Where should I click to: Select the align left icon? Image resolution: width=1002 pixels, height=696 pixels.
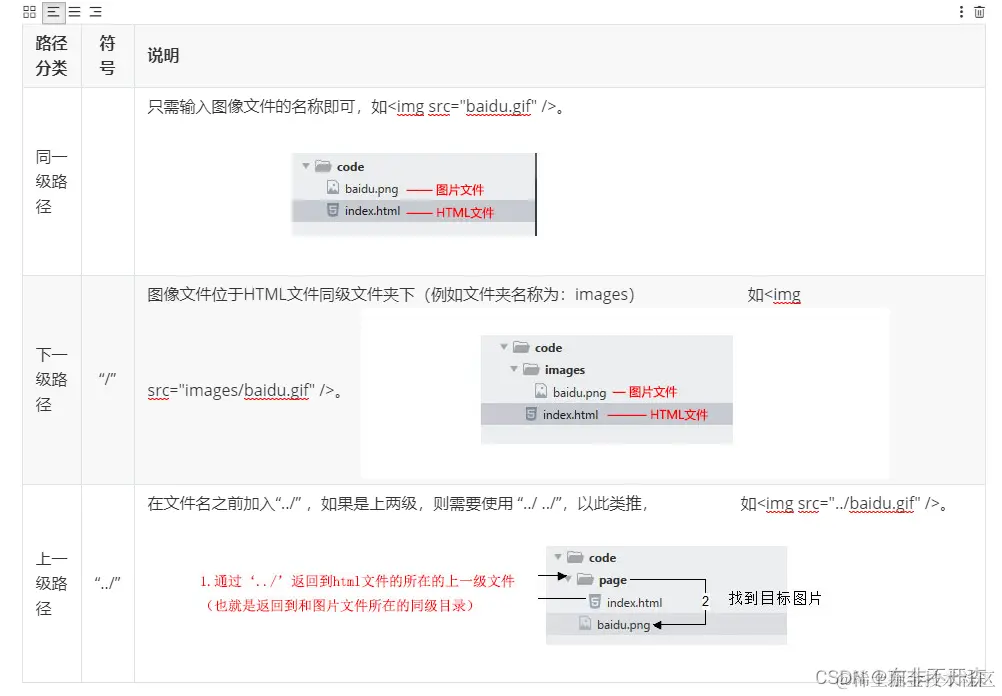(x=53, y=12)
